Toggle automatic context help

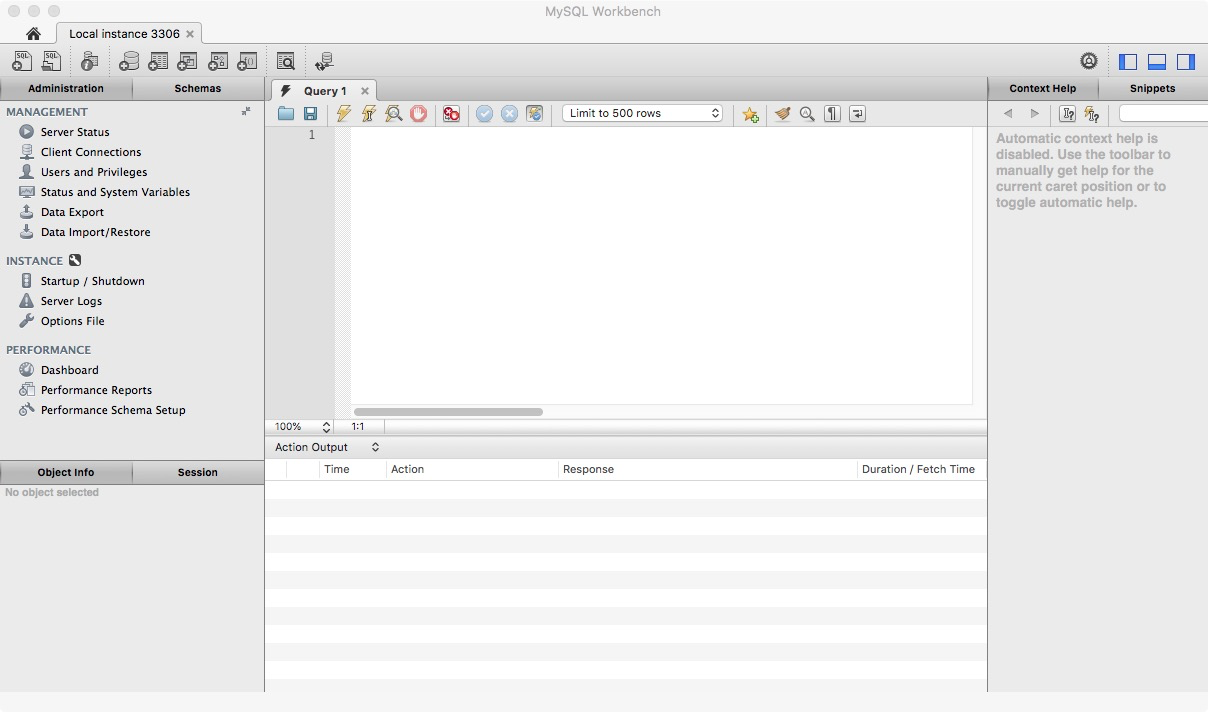pyautogui.click(x=1092, y=114)
